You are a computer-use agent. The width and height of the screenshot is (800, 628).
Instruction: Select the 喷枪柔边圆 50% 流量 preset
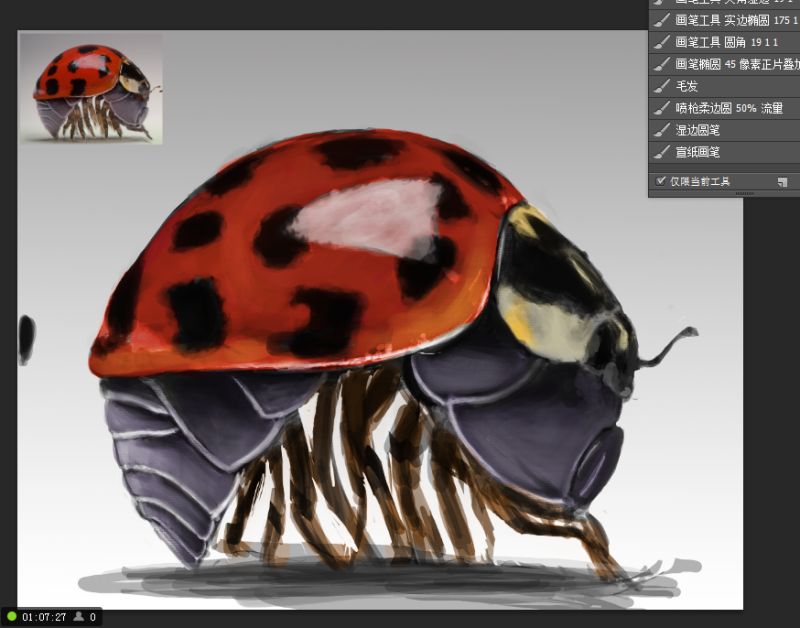(x=724, y=108)
